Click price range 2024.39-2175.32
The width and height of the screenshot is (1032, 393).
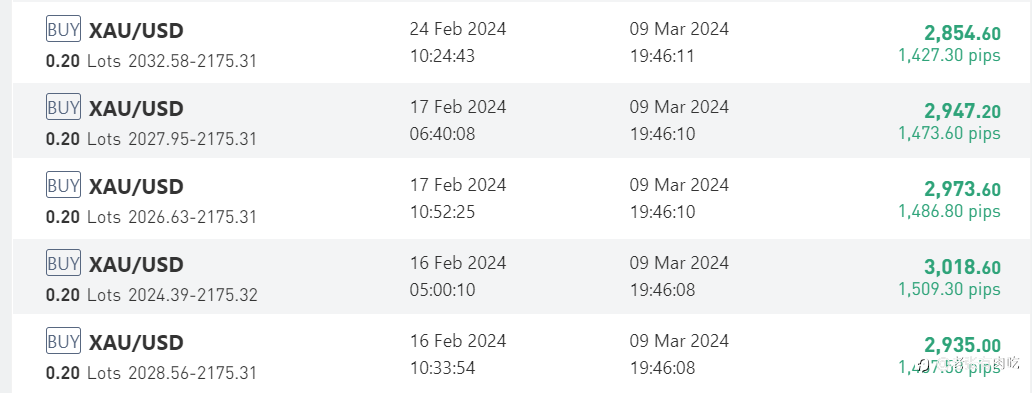point(193,294)
